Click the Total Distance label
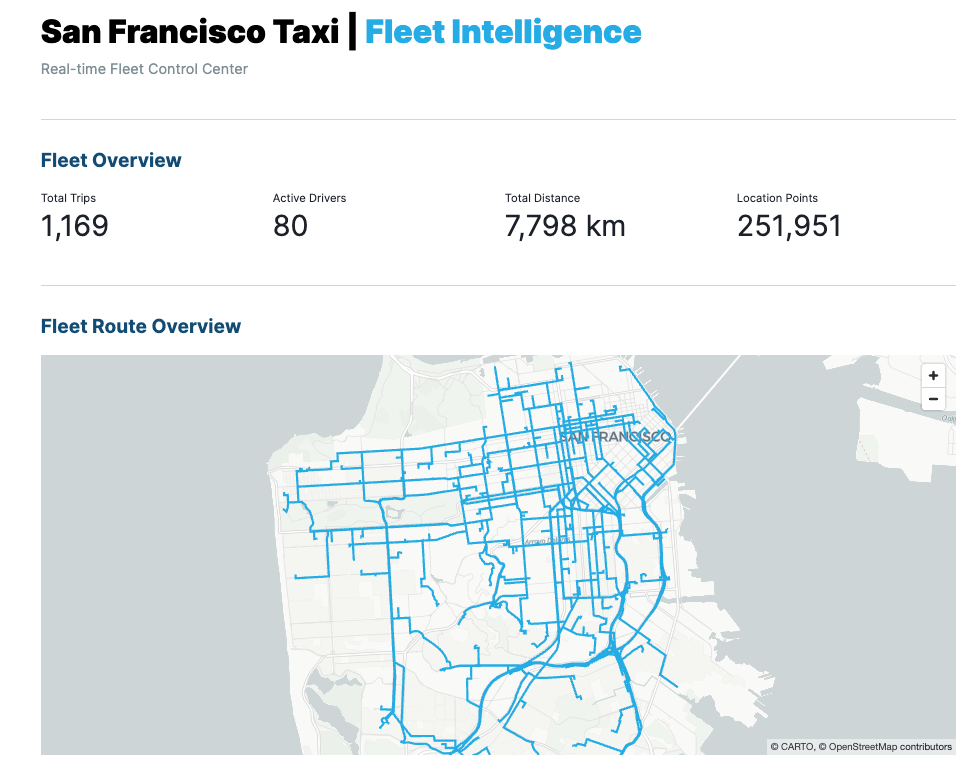This screenshot has width=977, height=775. click(542, 198)
